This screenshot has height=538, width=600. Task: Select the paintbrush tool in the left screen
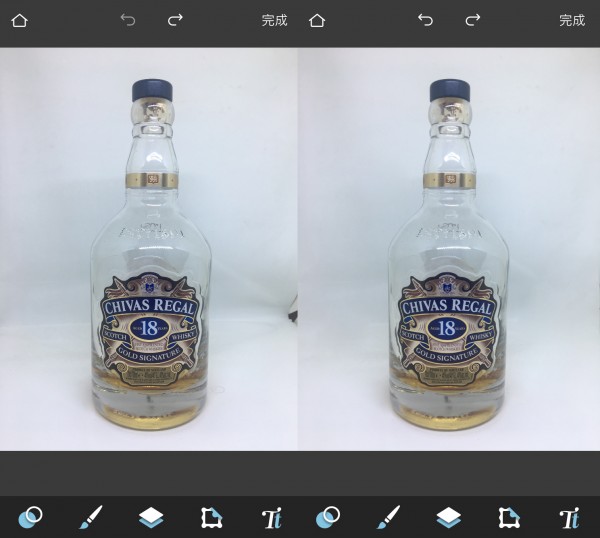pos(90,517)
